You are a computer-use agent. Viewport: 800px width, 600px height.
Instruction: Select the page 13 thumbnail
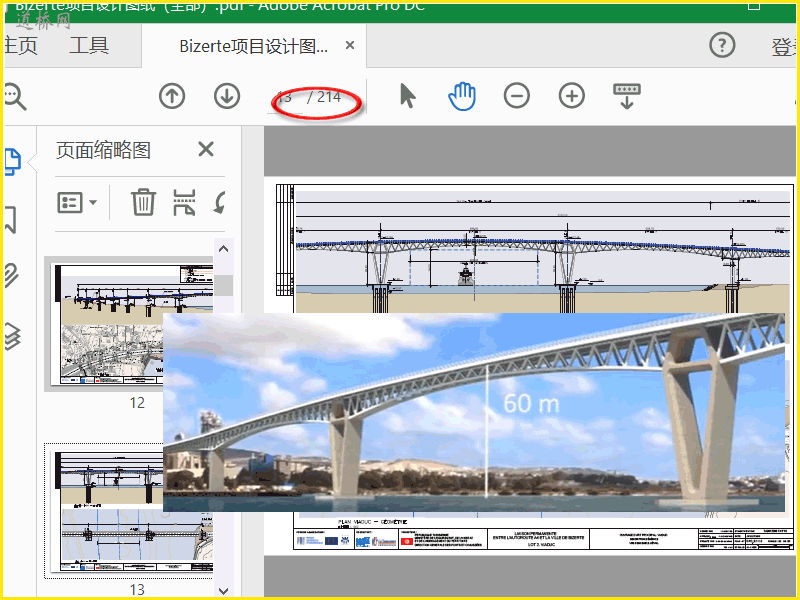134,511
